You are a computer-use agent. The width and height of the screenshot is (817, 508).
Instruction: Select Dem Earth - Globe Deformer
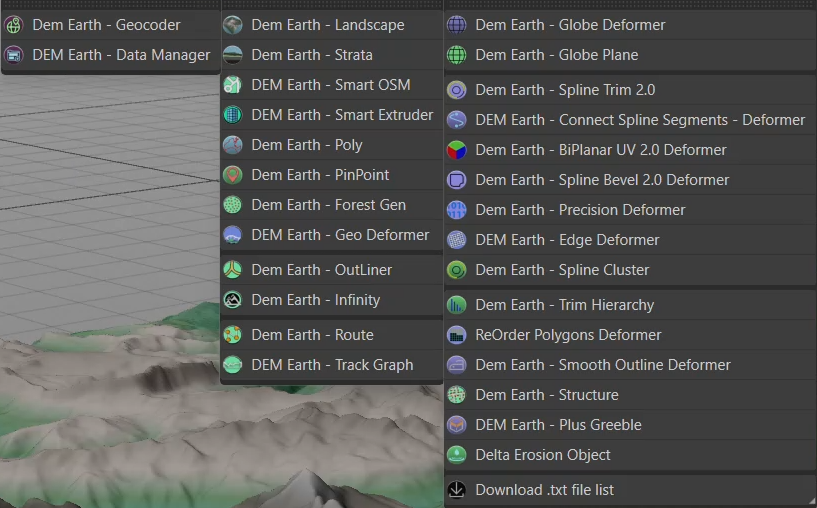630,25
